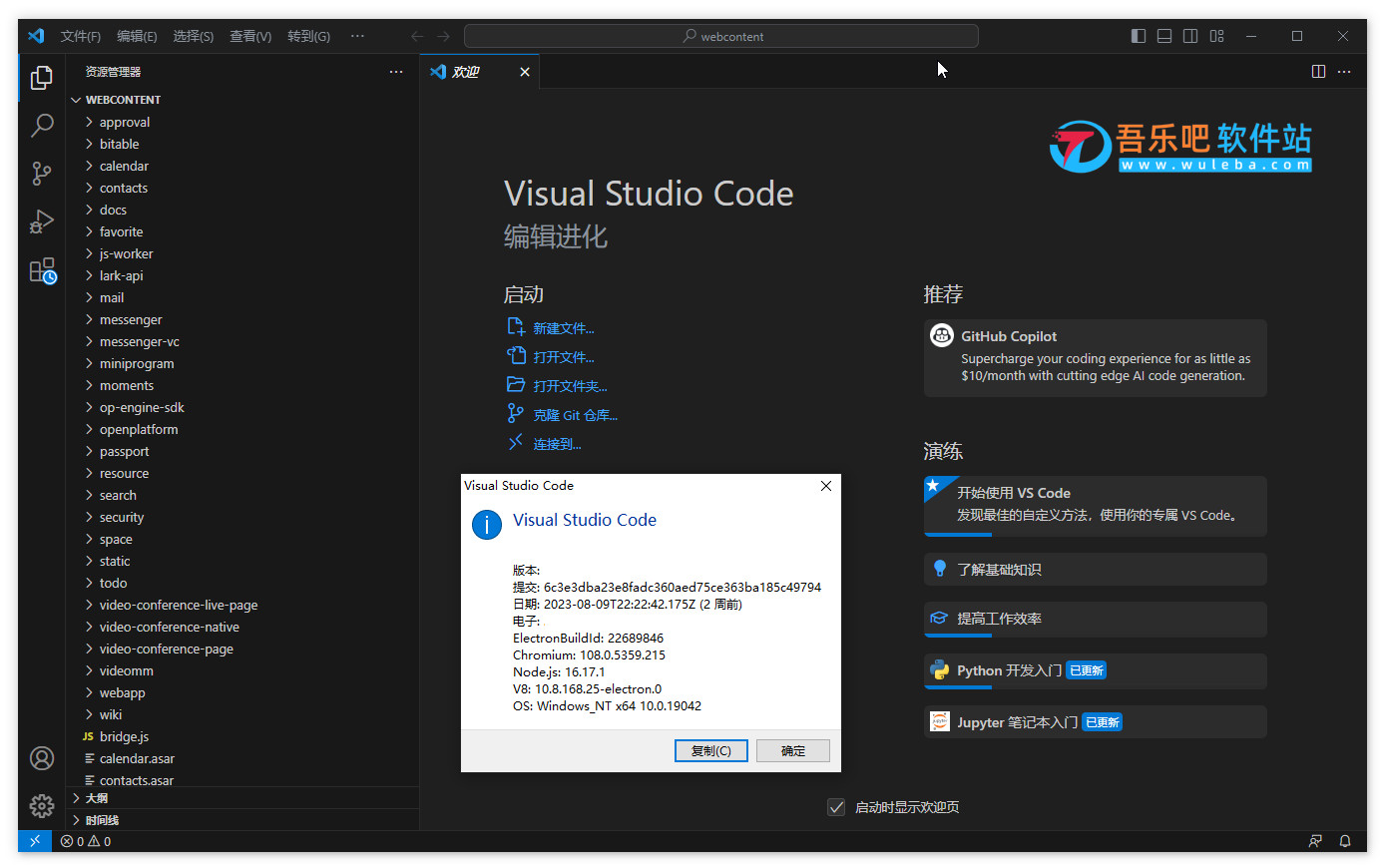Select the webapp folder row

244,692
